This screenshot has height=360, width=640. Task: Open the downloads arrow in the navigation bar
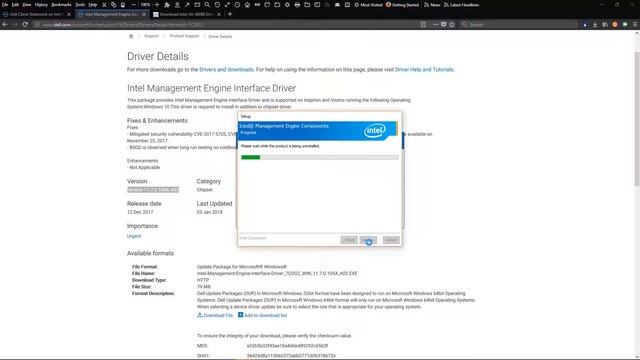tap(595, 24)
